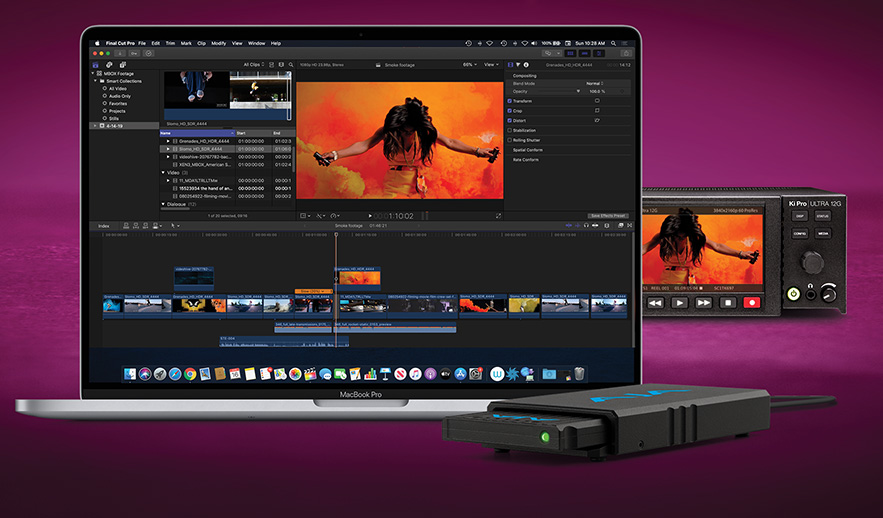Viewport: 883px width, 518px height.
Task: Show the Info inspector icon
Action: point(526,65)
